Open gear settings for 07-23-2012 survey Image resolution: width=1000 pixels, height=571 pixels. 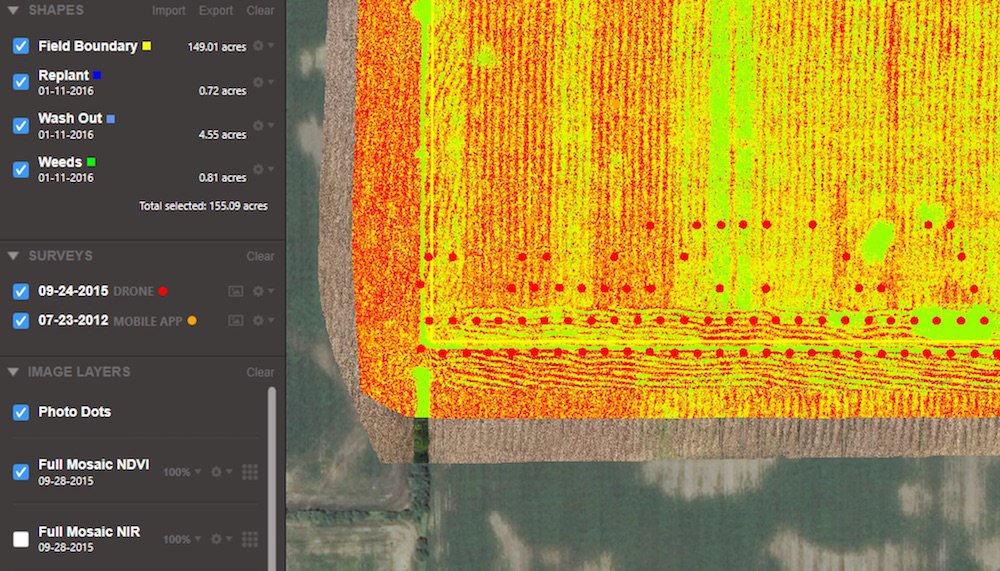point(260,321)
